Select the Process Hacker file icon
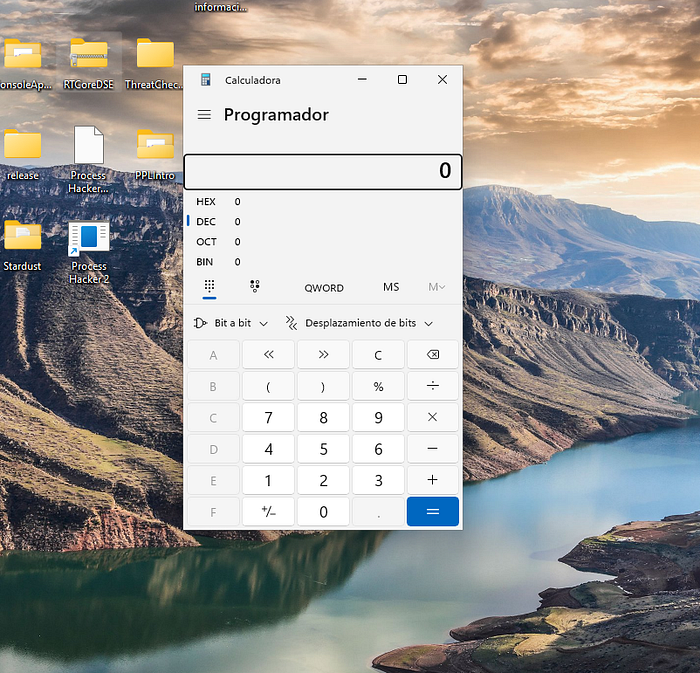The height and width of the screenshot is (673, 700). coord(88,160)
